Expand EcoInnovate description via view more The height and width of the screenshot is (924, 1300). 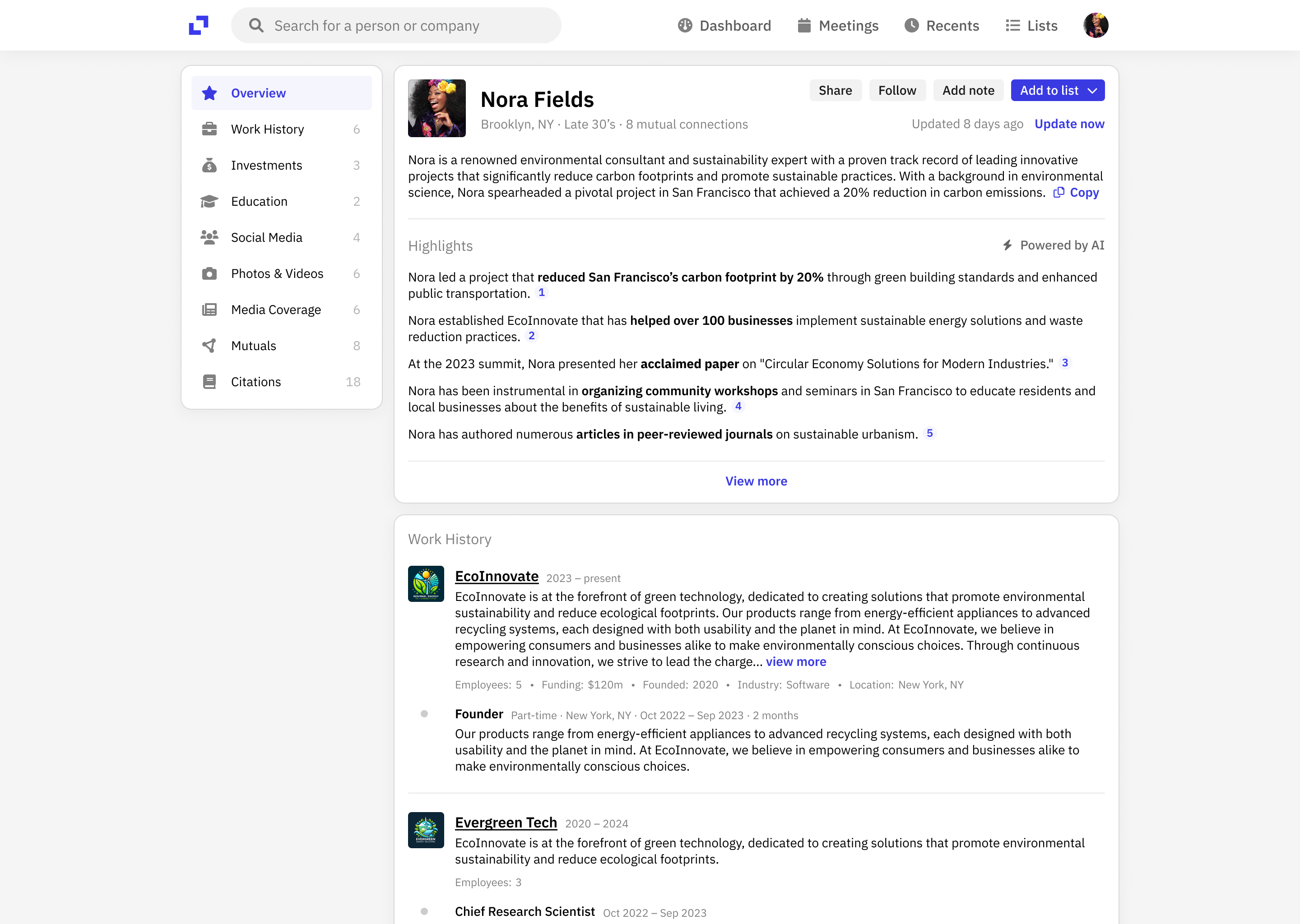pyautogui.click(x=796, y=662)
